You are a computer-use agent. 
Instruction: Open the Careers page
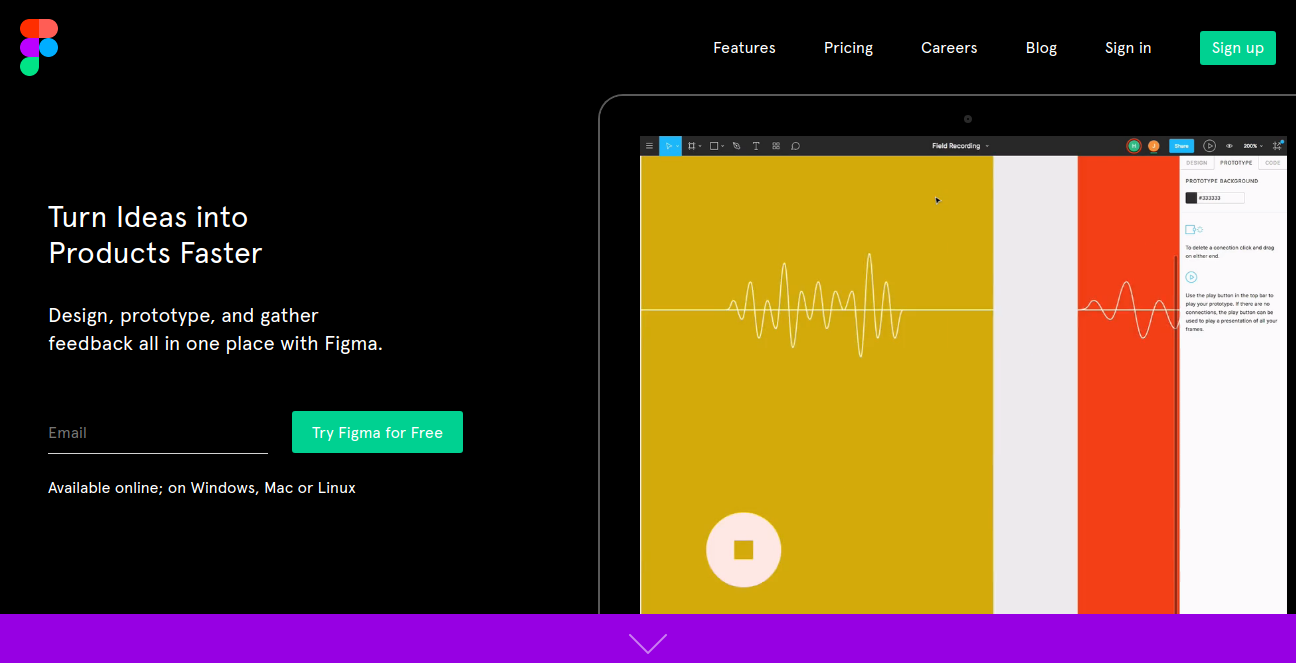(x=949, y=48)
